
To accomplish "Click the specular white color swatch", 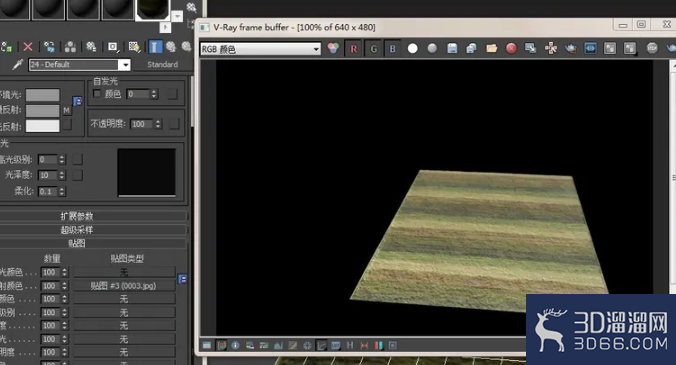I will click(x=43, y=126).
